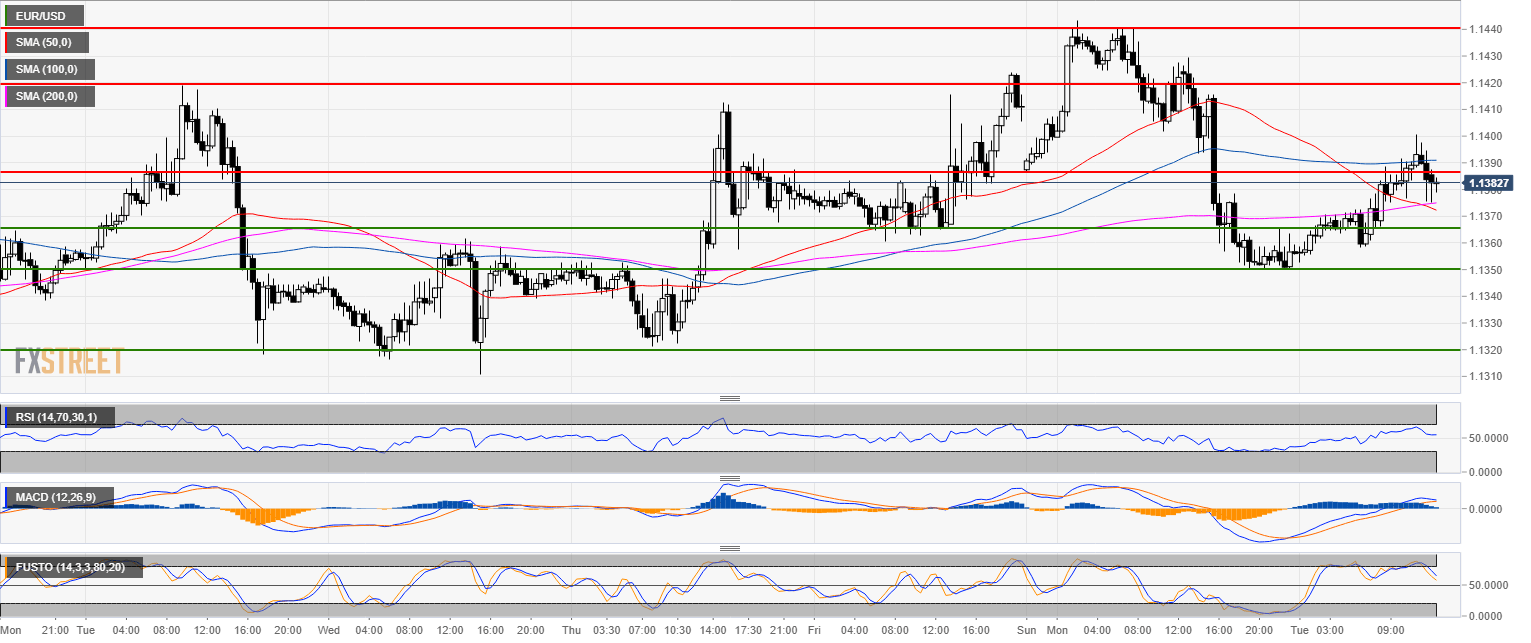Click the Fri label on the time axis

click(814, 631)
